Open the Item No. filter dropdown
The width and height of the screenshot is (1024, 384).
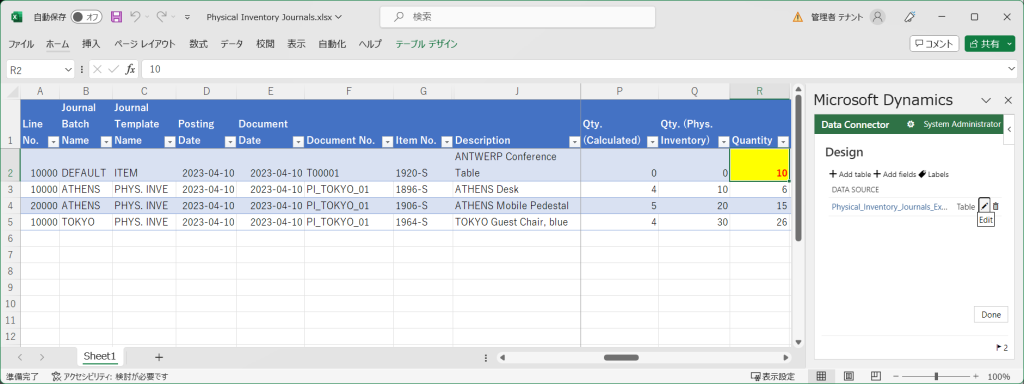point(447,141)
